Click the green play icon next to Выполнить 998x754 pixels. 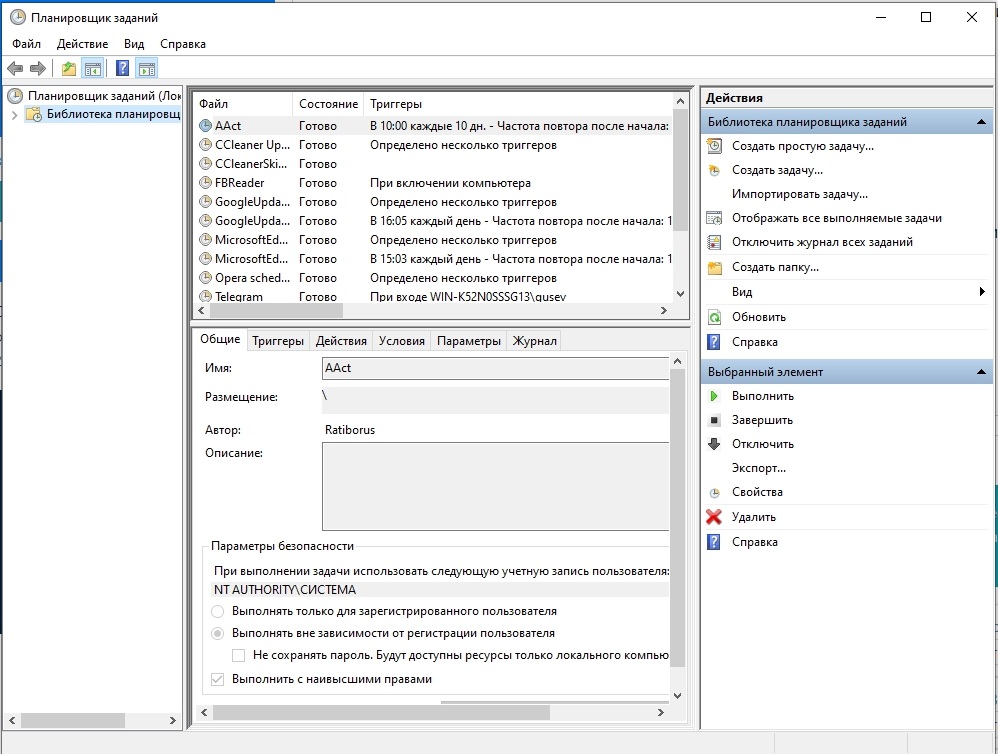(x=714, y=396)
